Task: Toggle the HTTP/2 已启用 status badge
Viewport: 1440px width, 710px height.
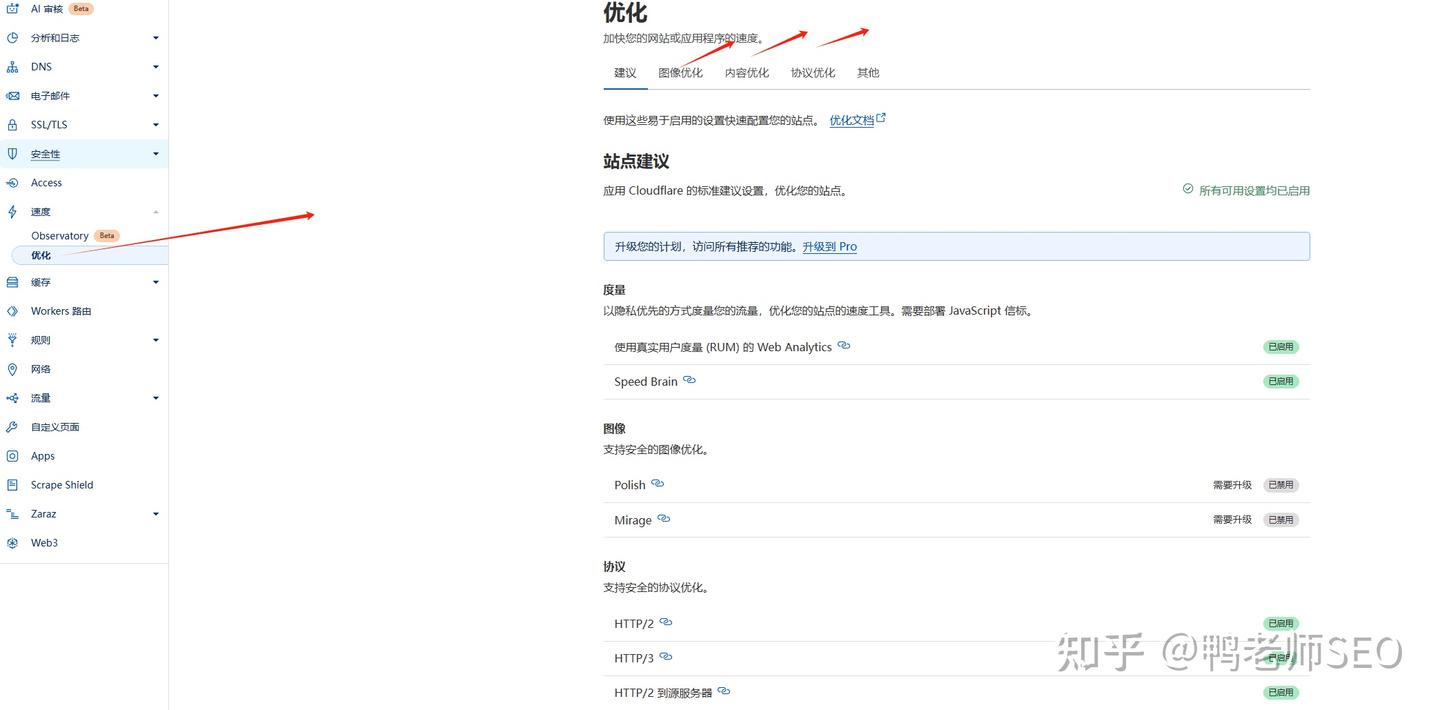Action: pyautogui.click(x=1280, y=624)
